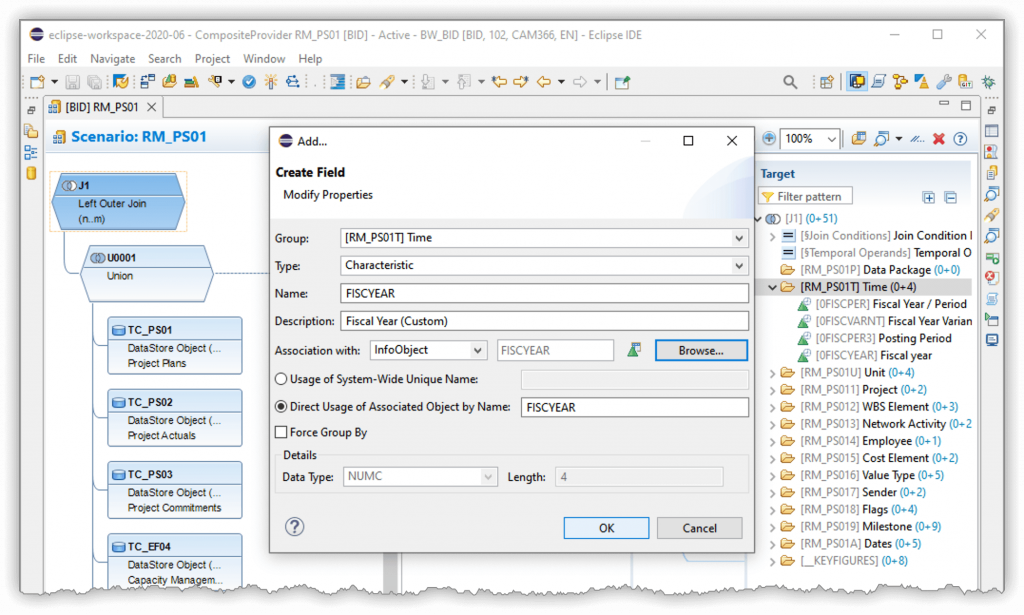Image resolution: width=1024 pixels, height=615 pixels.
Task: Select the TC_PS02 Project Actuals node
Action: click(174, 418)
